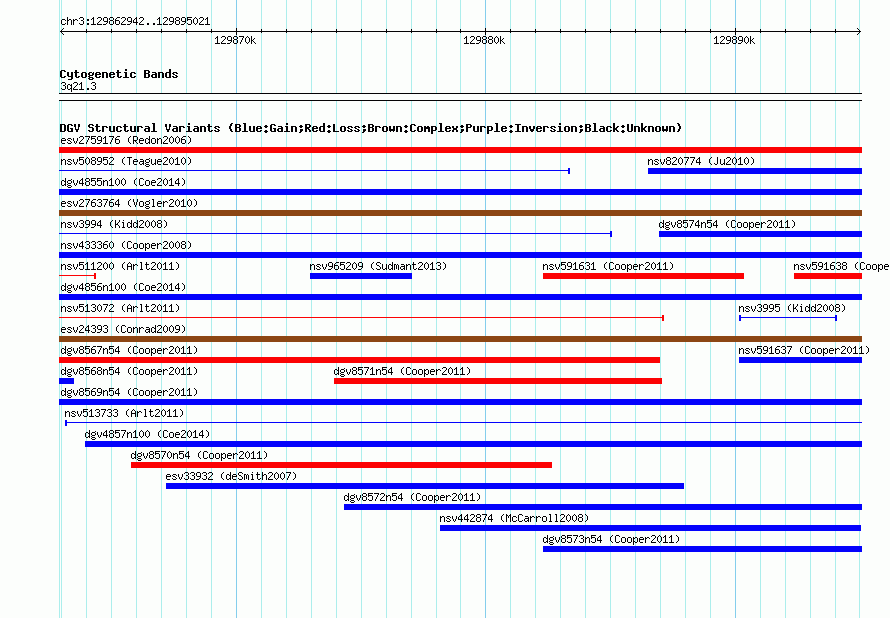Open the nsv442874 (McCarroll2008) label
This screenshot has height=618, width=890.
[x=514, y=518]
